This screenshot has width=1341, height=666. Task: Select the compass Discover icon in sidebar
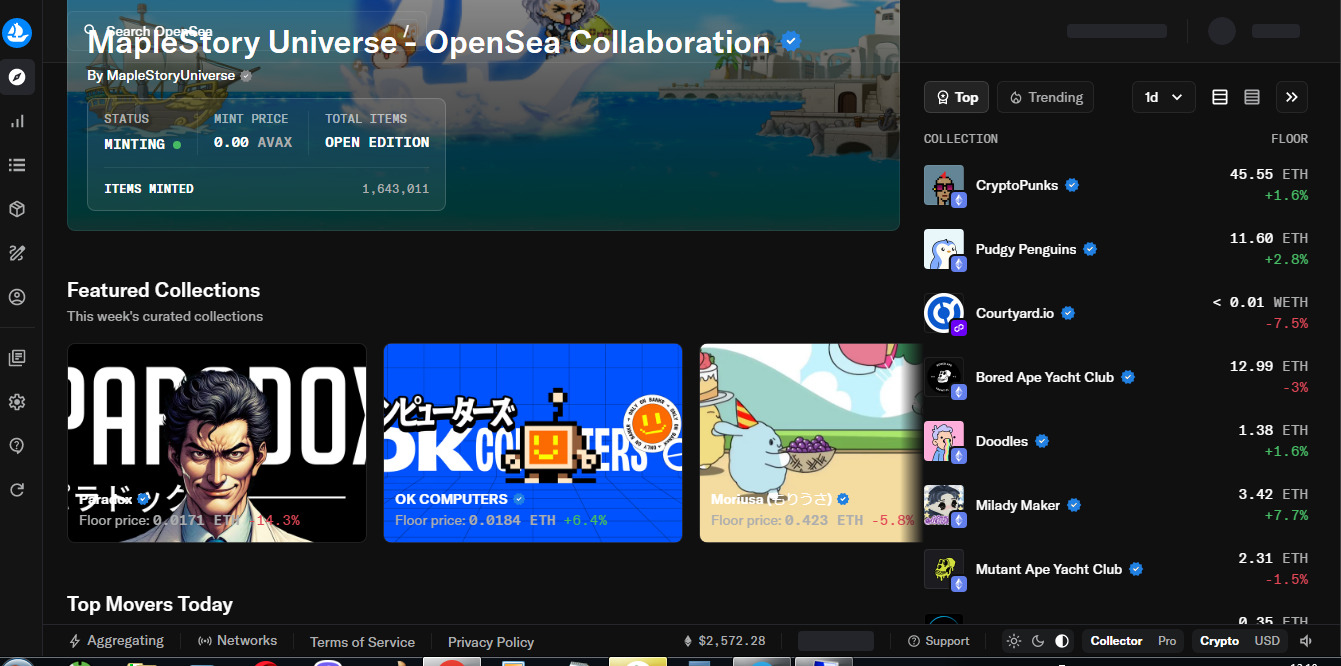point(17,77)
